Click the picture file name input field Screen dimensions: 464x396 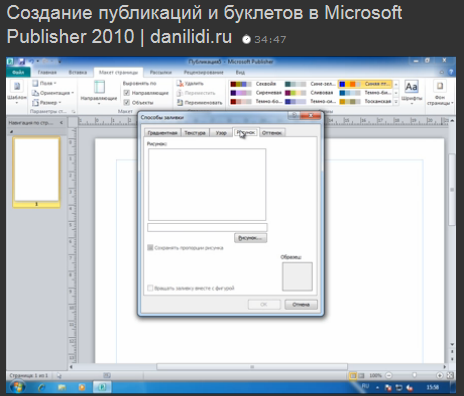[207, 227]
